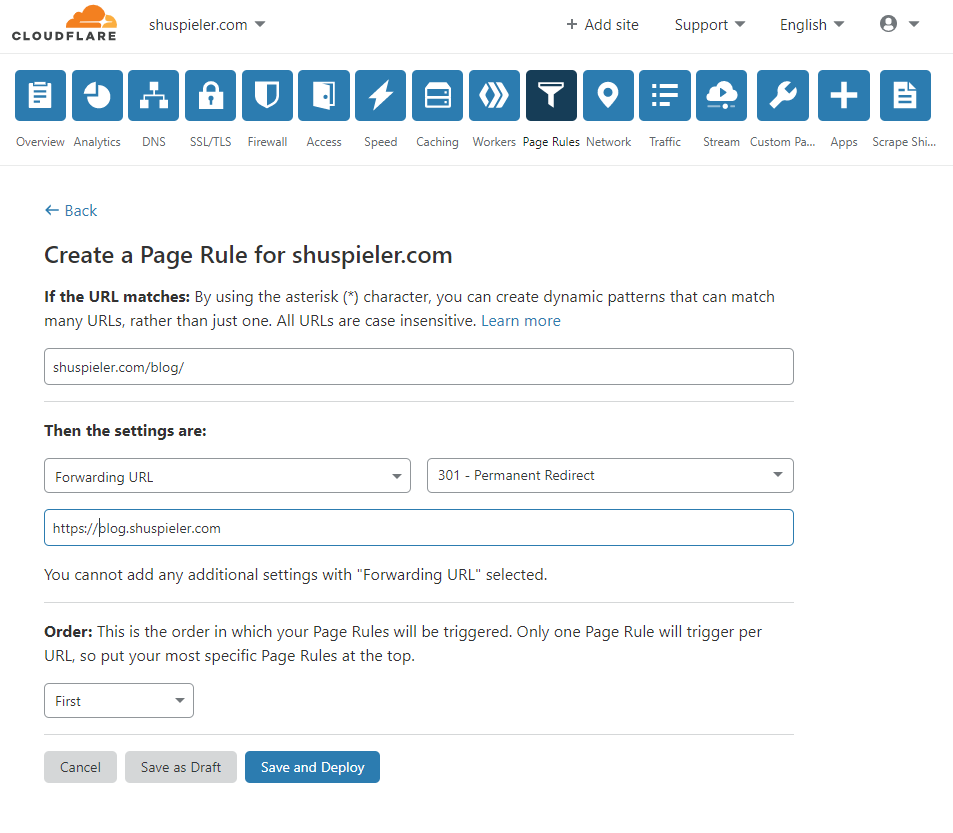Open the Speed lightning bolt icon
Image resolution: width=953 pixels, height=833 pixels.
click(381, 96)
